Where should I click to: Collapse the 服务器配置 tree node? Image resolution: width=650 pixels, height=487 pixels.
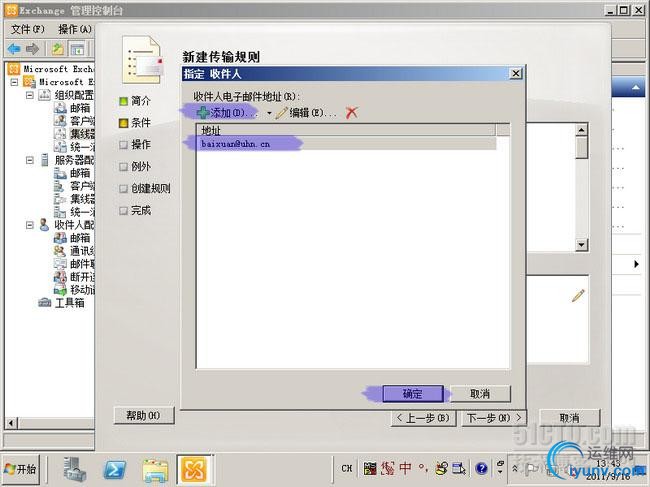tap(30, 160)
